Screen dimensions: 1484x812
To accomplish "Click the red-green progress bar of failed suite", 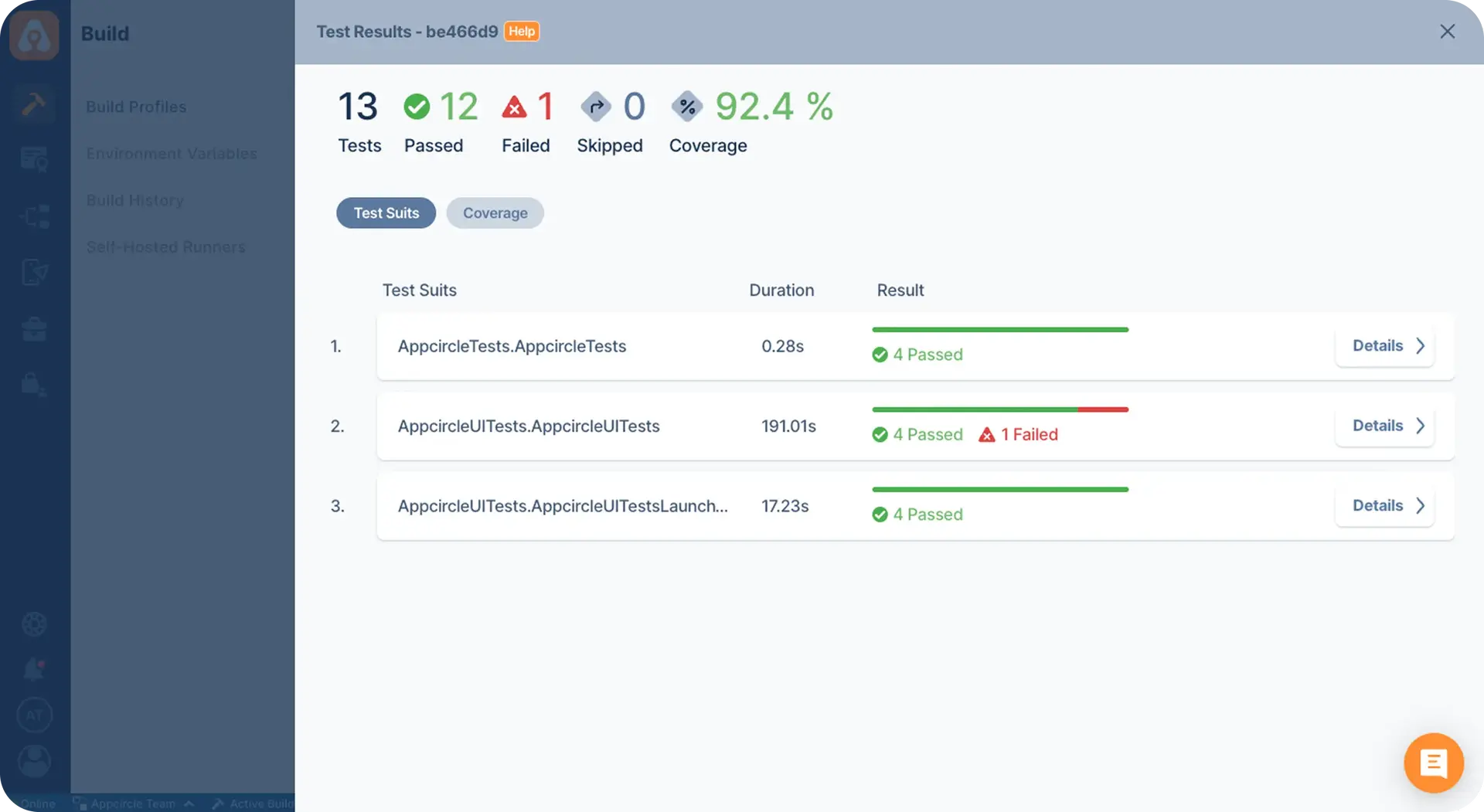I will point(999,409).
